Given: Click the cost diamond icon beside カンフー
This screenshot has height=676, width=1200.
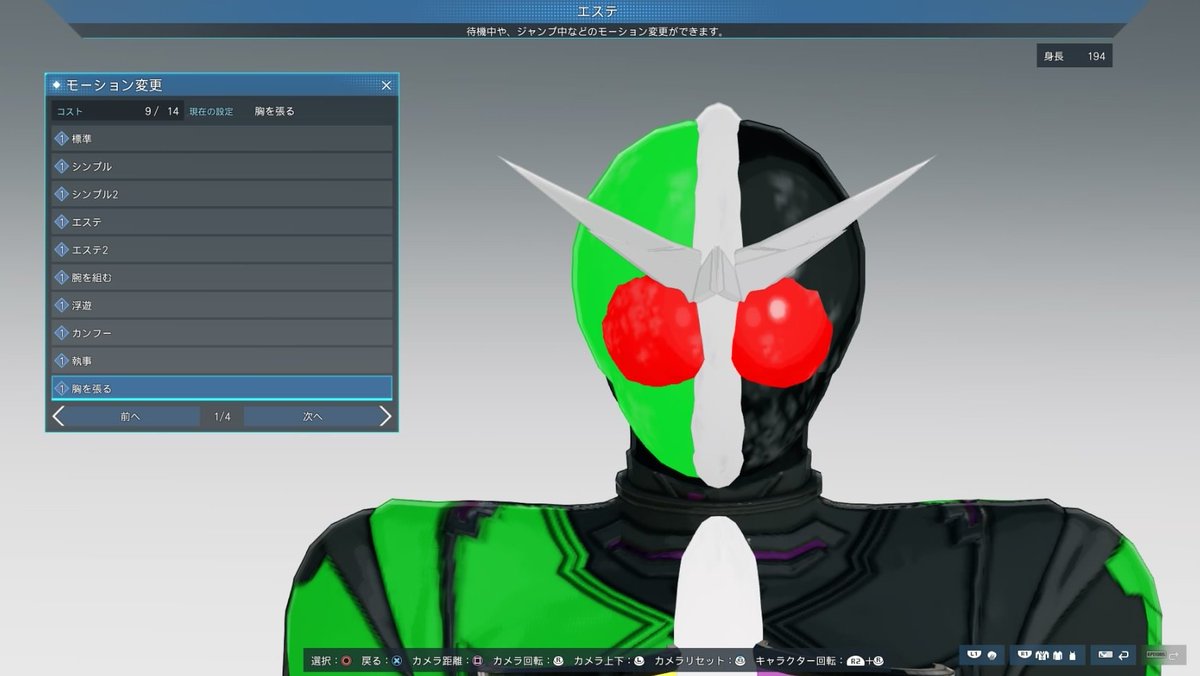Looking at the screenshot, I should [61, 332].
